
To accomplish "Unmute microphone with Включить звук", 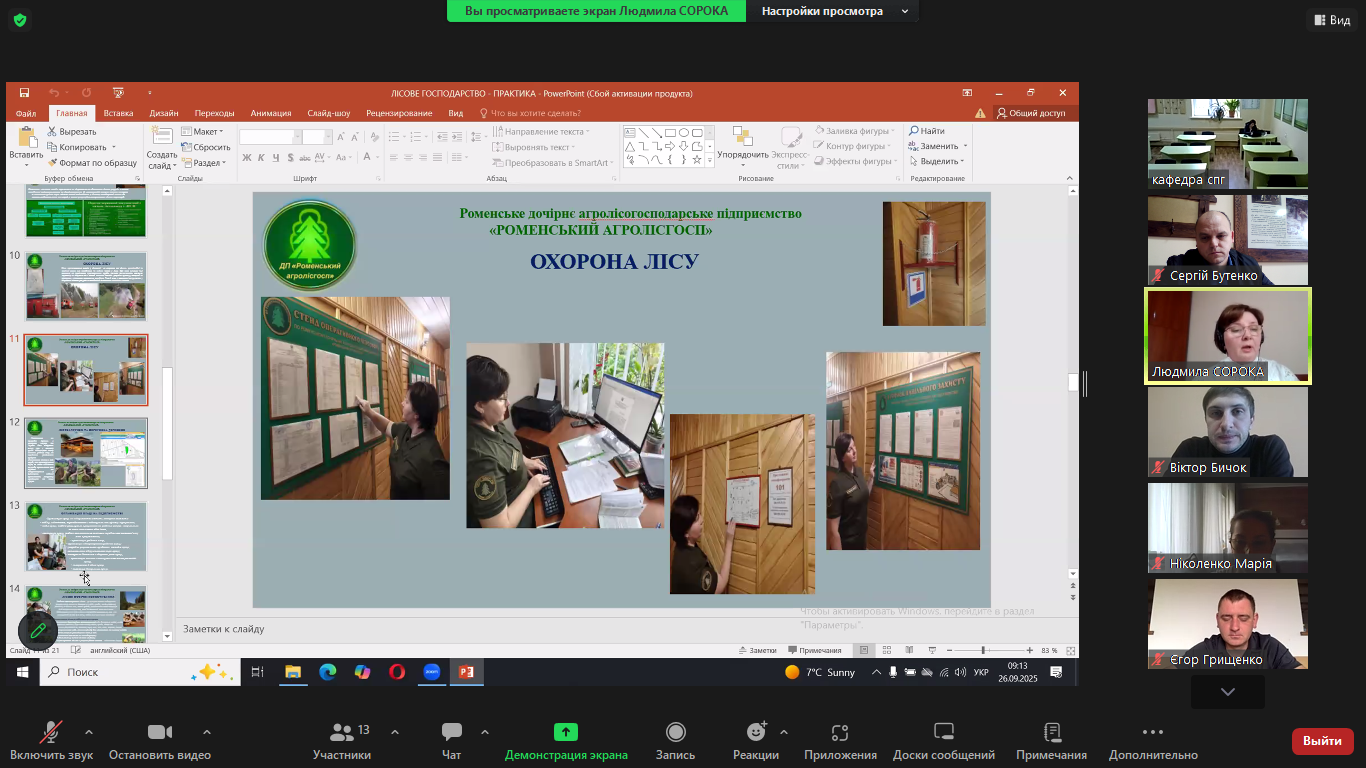I will (x=51, y=733).
